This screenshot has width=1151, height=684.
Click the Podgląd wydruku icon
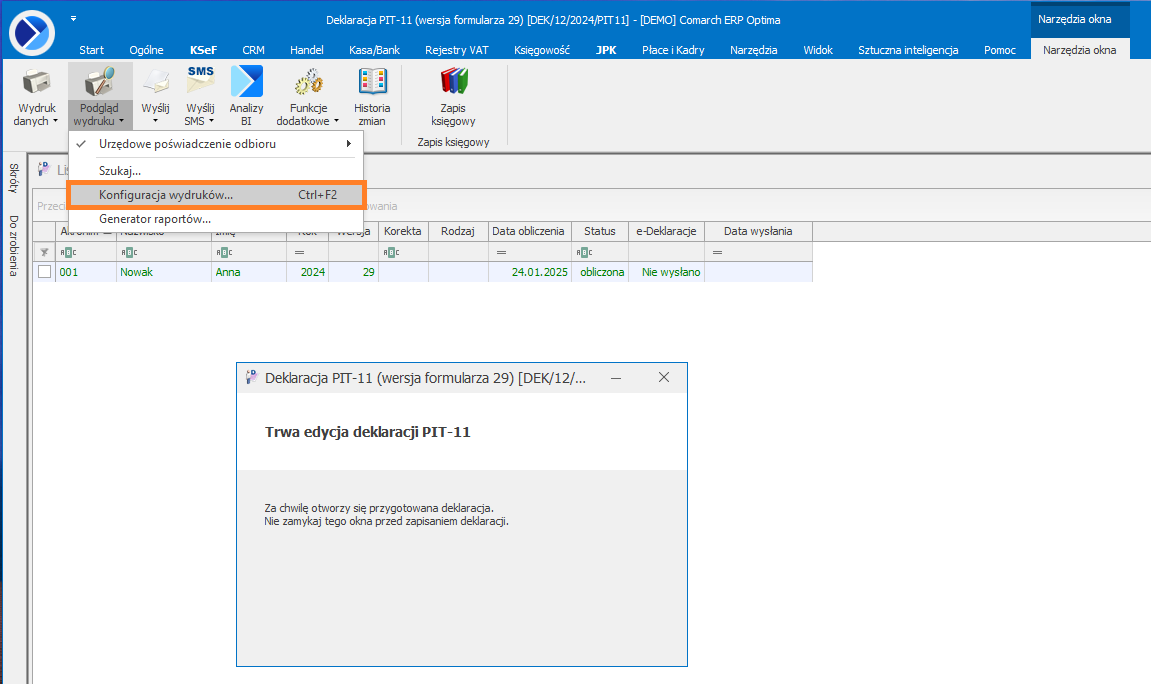tap(100, 82)
